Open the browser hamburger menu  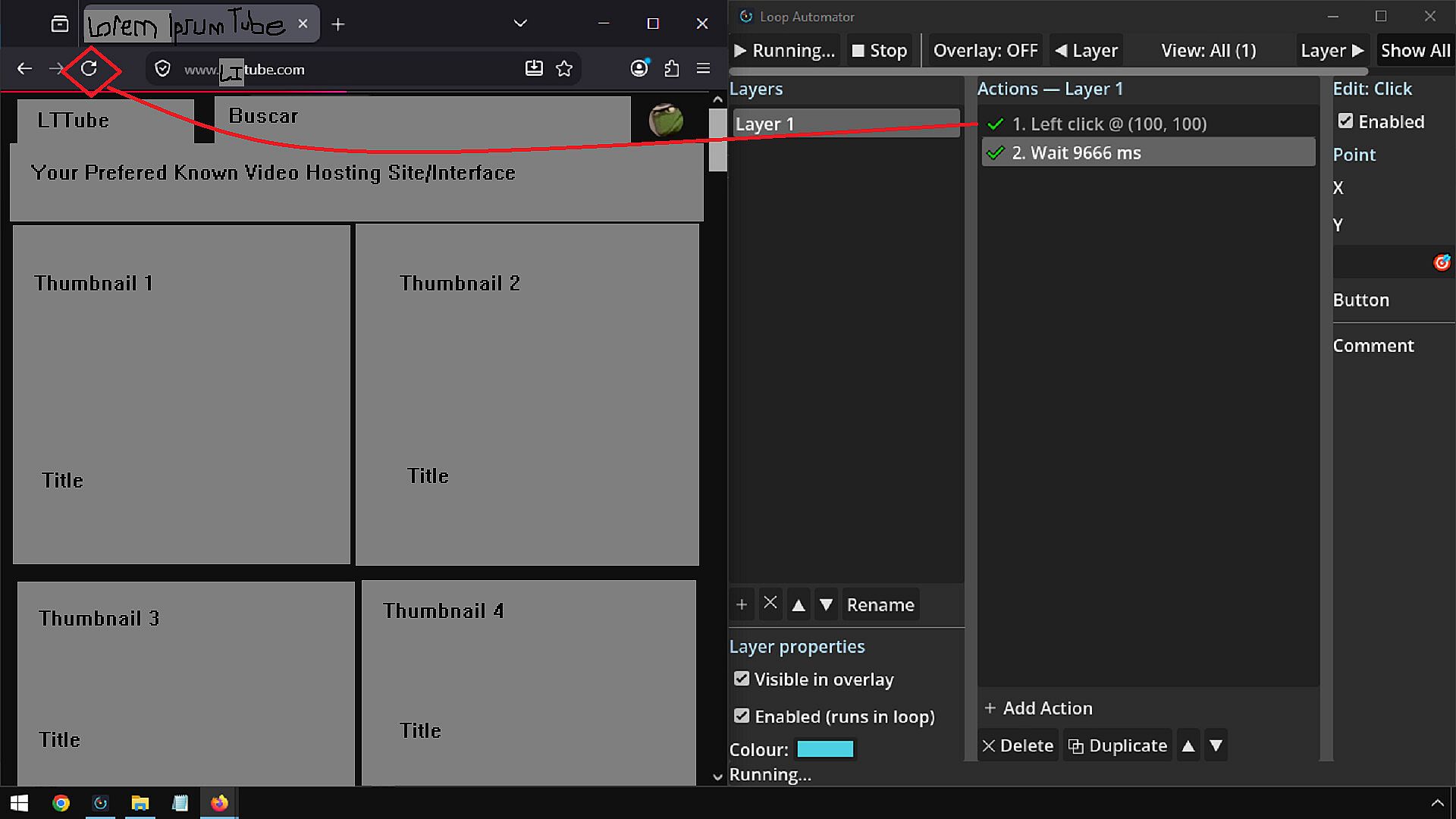703,69
